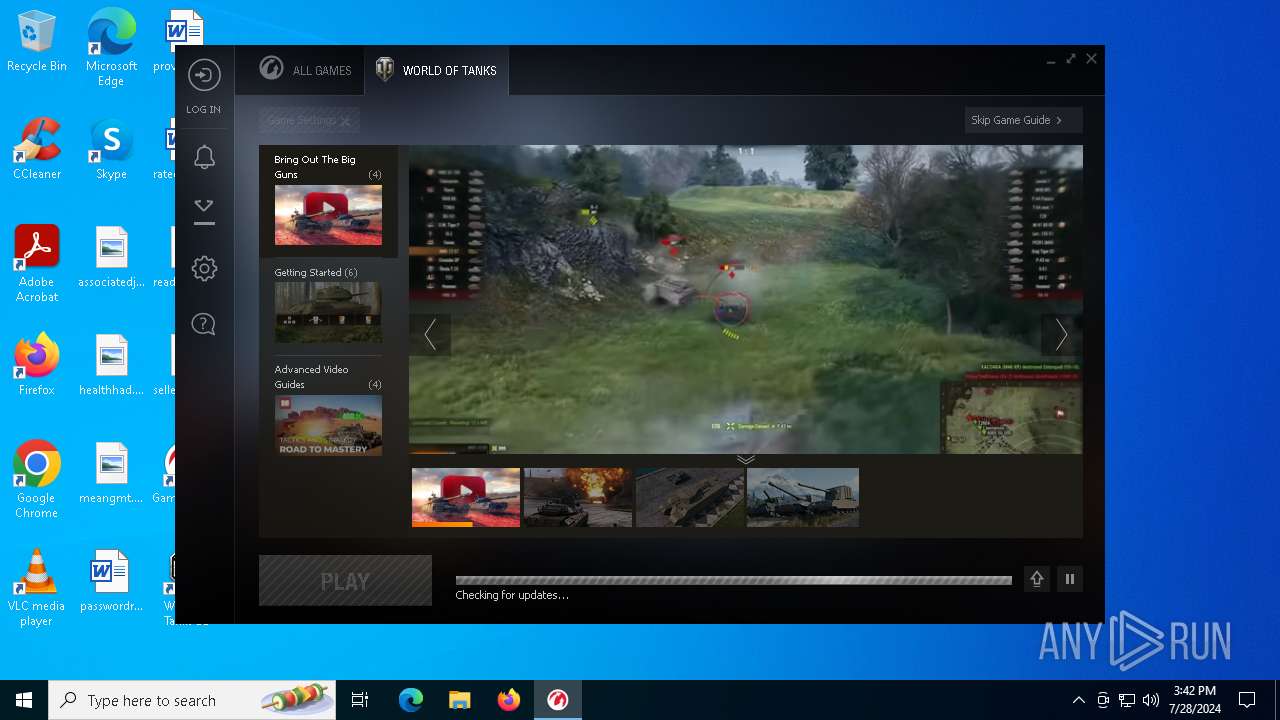Minimize the Game Center window
This screenshot has width=1280, height=720.
(1051, 61)
